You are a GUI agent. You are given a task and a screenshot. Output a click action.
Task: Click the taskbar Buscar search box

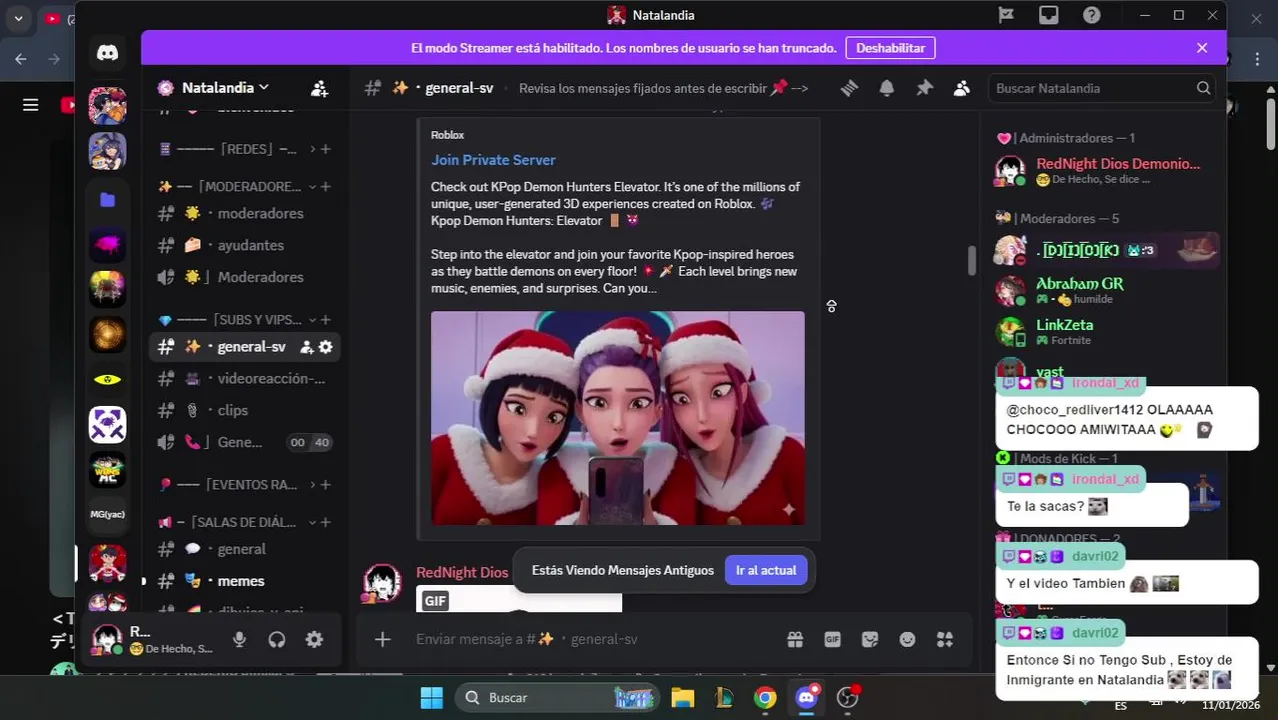[x=557, y=698]
